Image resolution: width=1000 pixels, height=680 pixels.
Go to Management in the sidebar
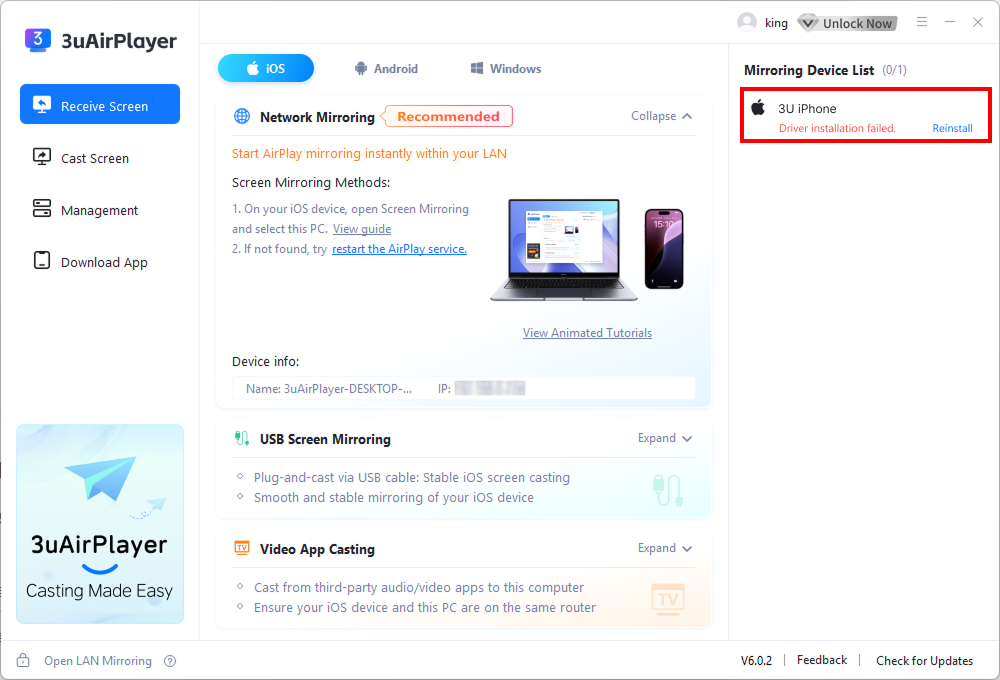(99, 210)
